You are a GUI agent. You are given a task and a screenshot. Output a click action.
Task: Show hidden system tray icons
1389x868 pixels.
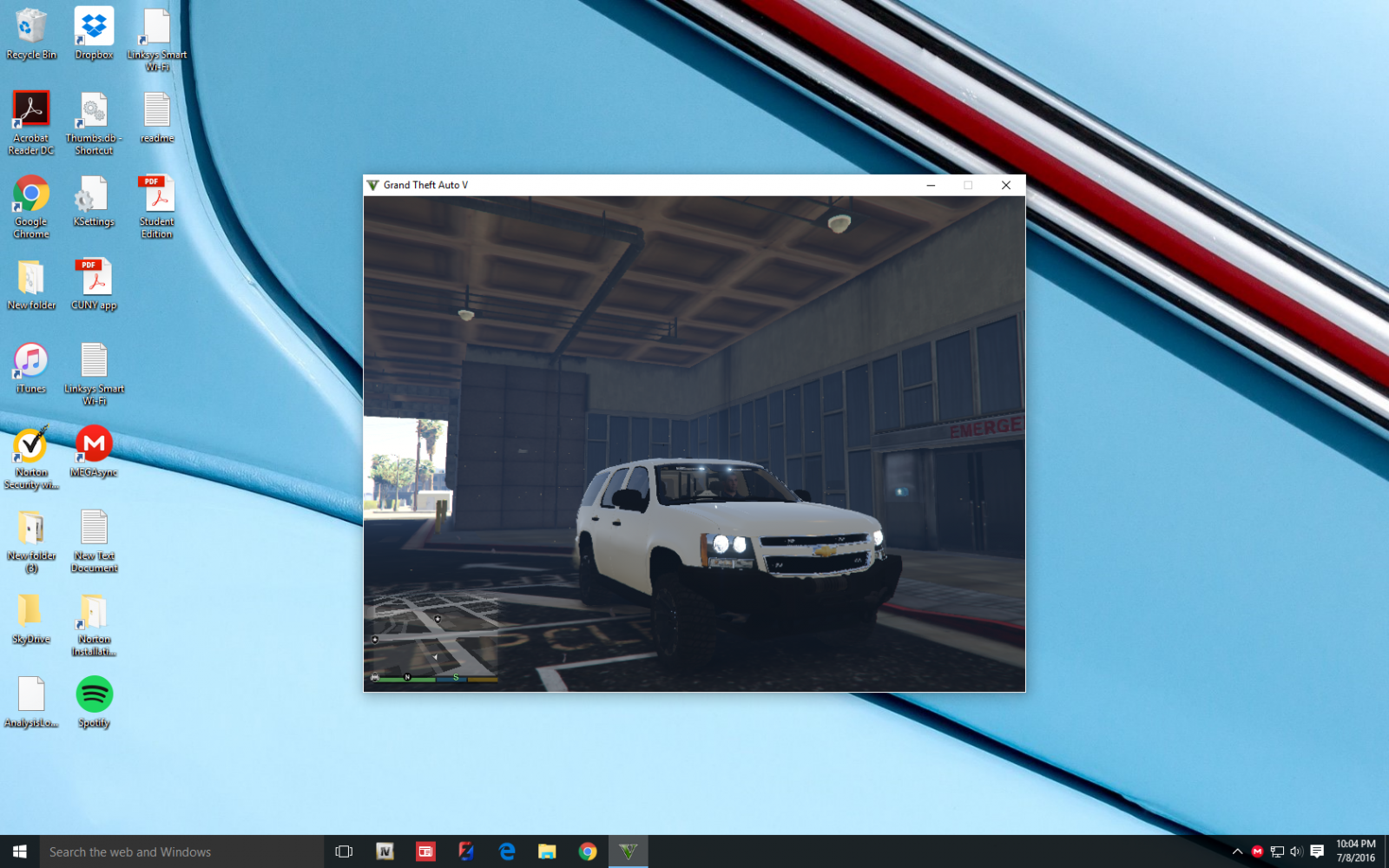[1237, 852]
